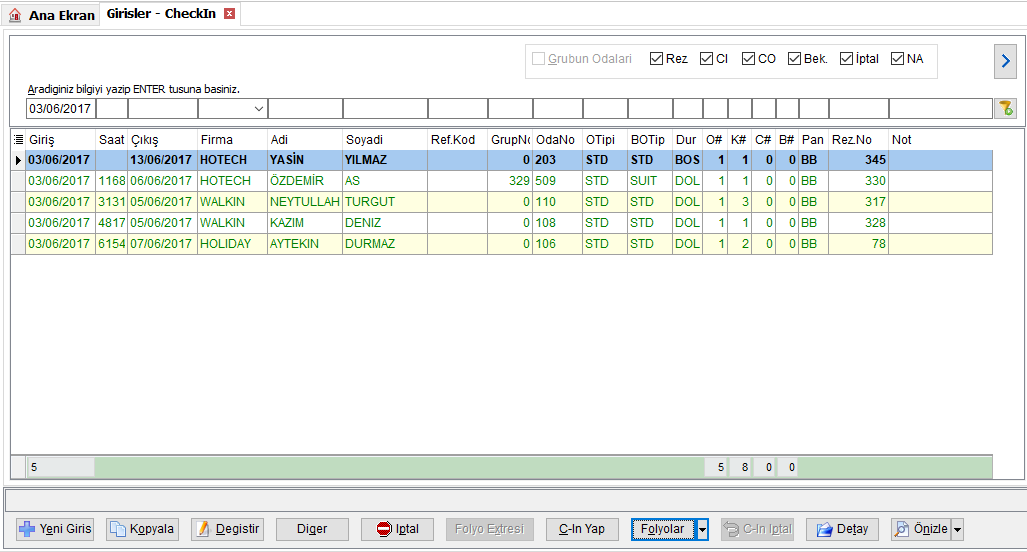This screenshot has height=552, width=1027.
Task: Click the Degistir edit button
Action: pyautogui.click(x=227, y=529)
